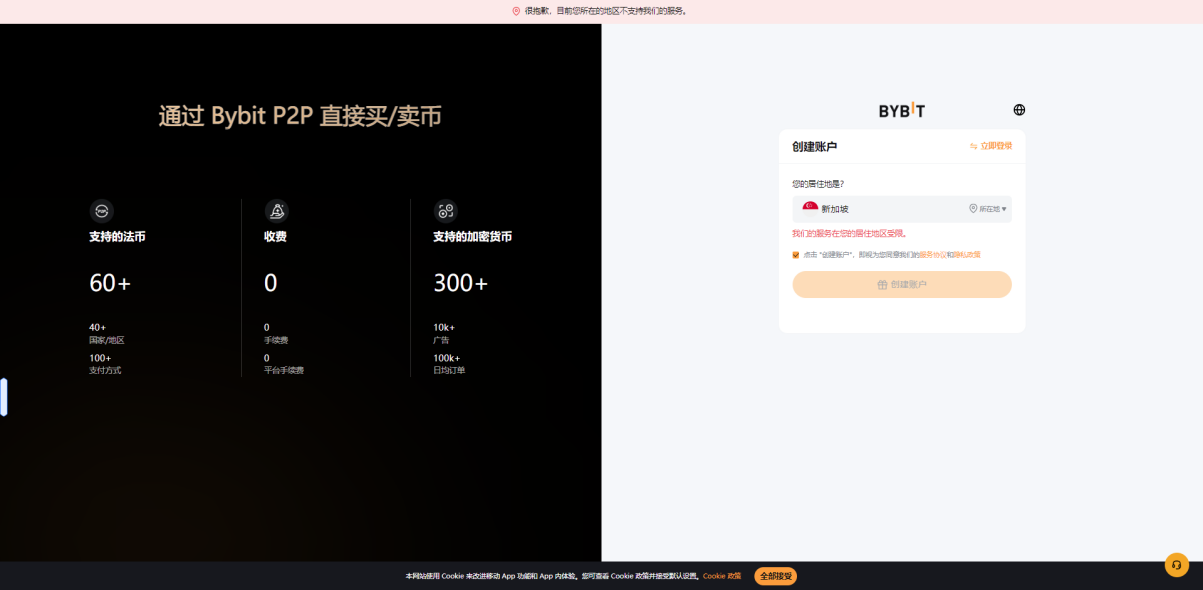Click the 支持的加密货币 label

point(472,237)
